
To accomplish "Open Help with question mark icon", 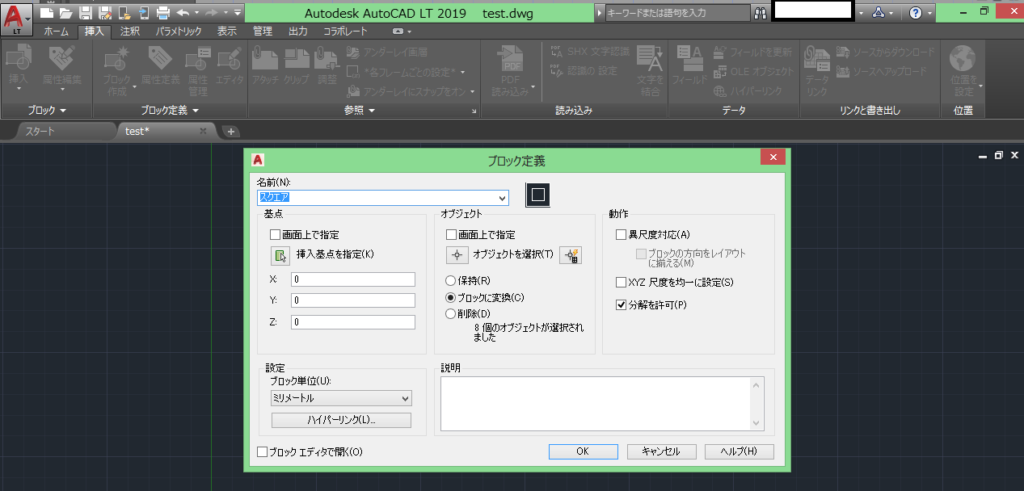I will click(915, 12).
